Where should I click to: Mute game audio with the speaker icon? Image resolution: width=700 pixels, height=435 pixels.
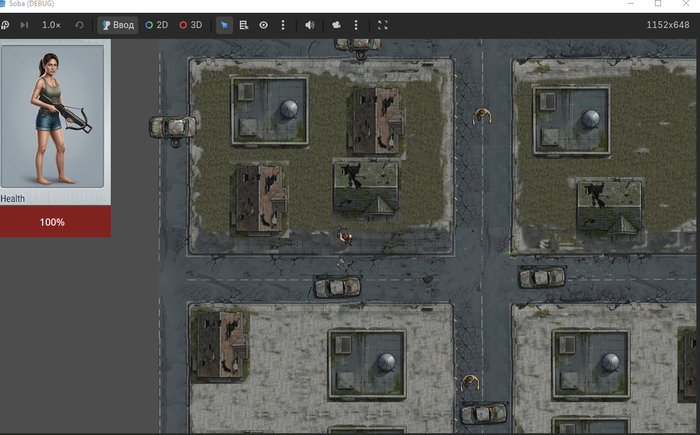[x=309, y=25]
